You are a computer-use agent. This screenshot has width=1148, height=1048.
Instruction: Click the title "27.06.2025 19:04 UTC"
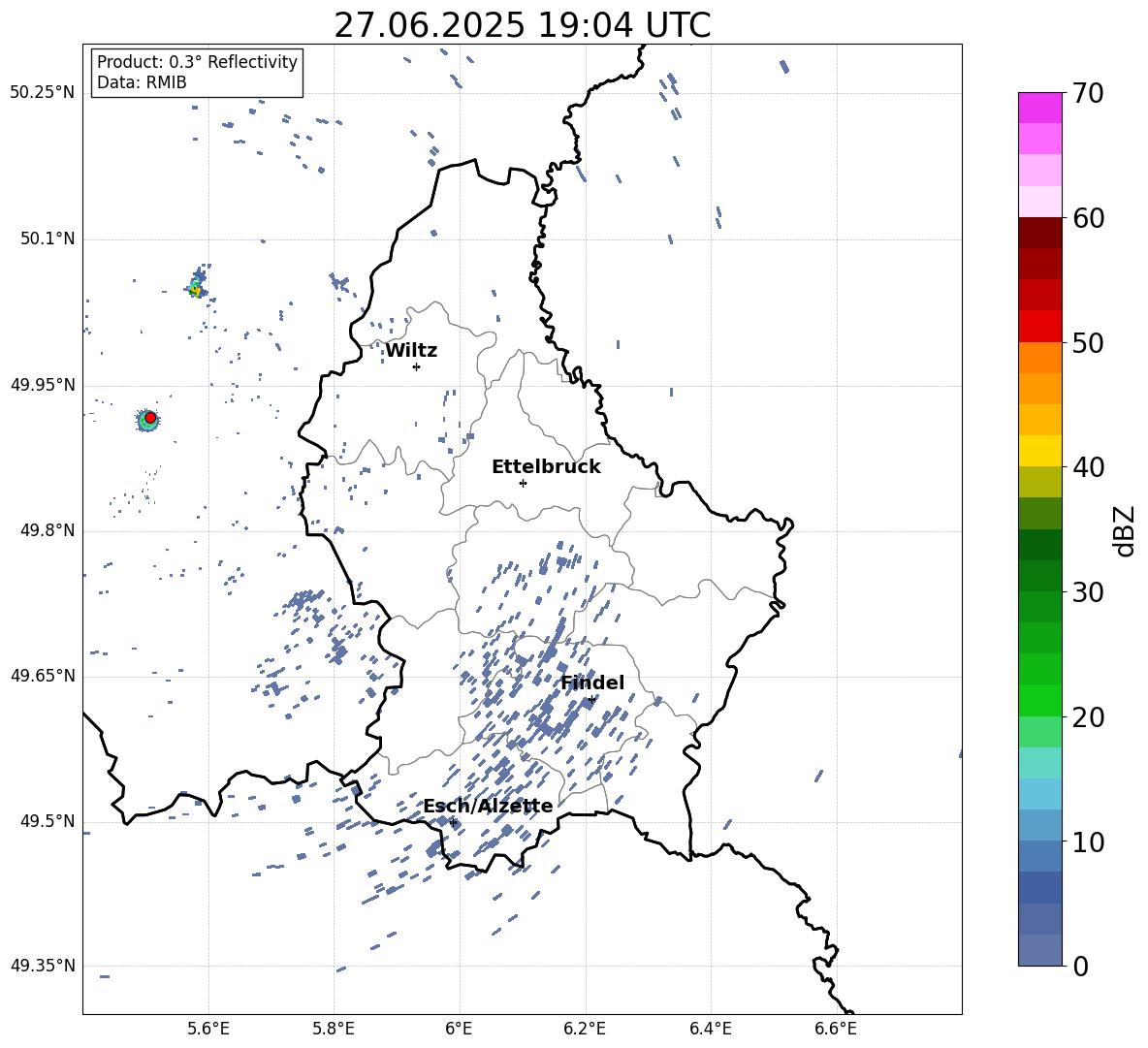click(x=522, y=25)
